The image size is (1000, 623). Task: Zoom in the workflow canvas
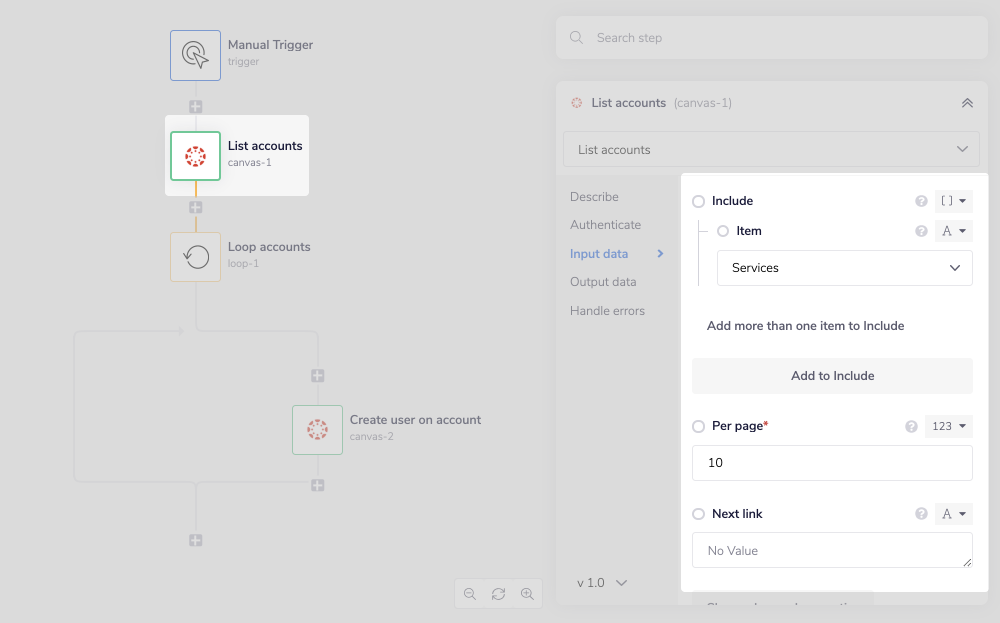527,594
